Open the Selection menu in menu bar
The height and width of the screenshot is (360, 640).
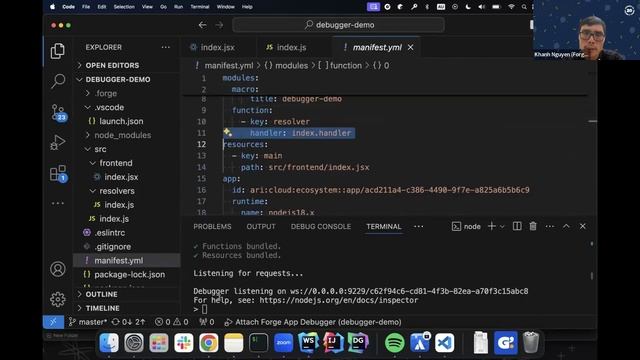(x=124, y=7)
